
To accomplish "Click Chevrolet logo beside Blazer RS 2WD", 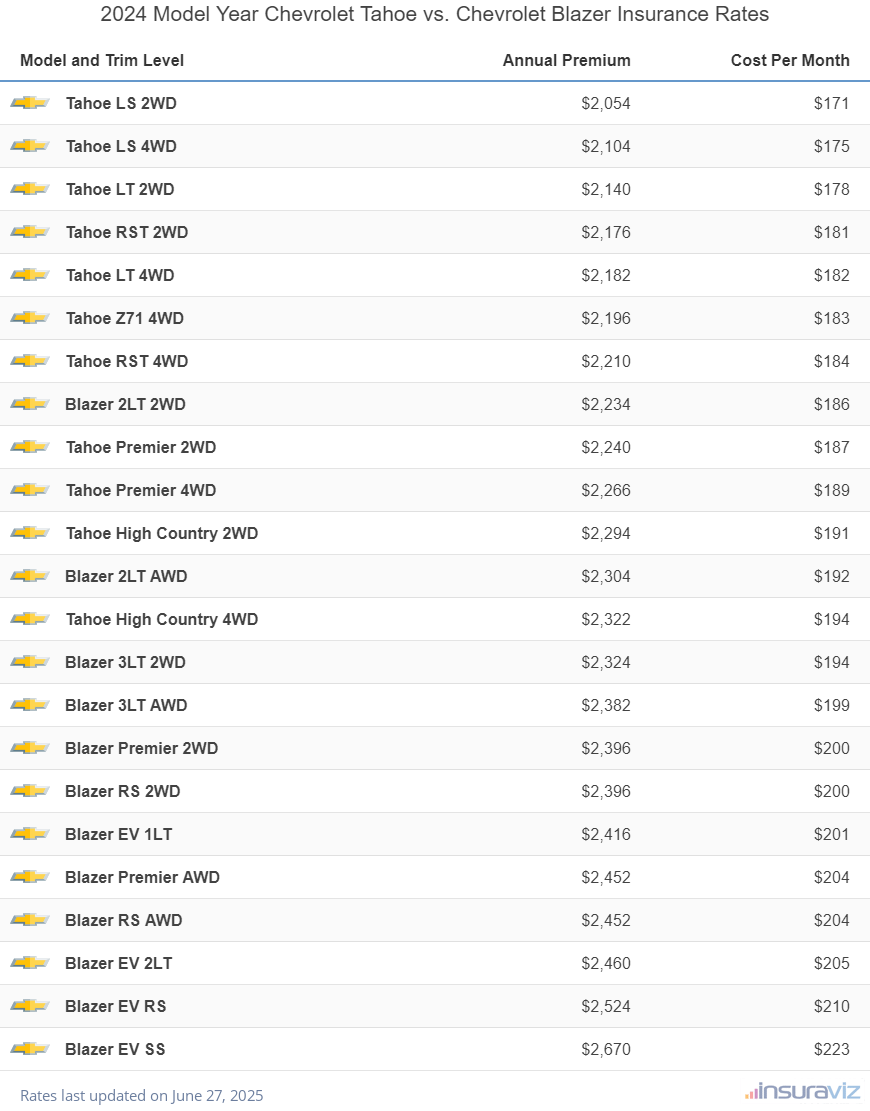I will 30,791.
